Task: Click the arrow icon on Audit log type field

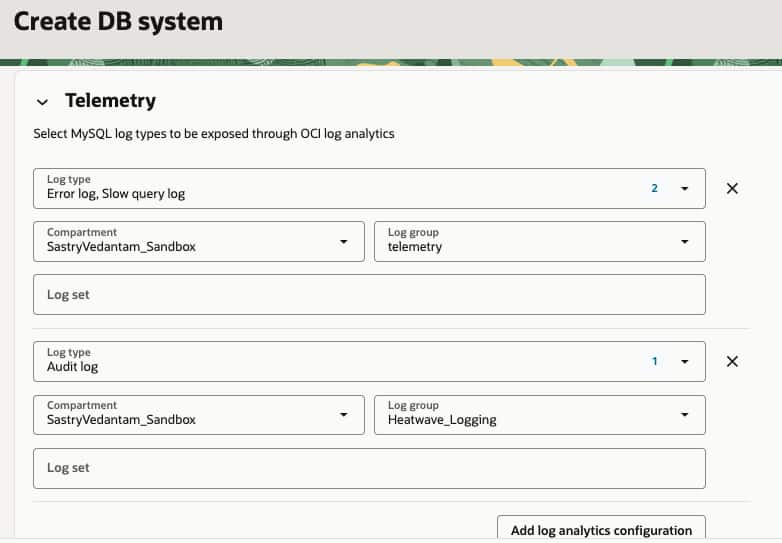Action: [685, 361]
